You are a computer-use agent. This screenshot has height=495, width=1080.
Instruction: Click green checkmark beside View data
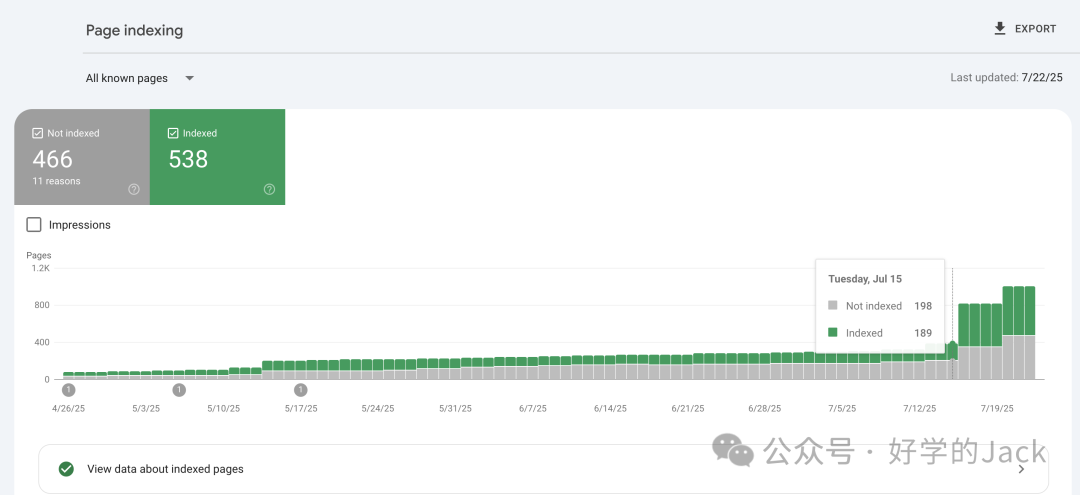point(66,469)
